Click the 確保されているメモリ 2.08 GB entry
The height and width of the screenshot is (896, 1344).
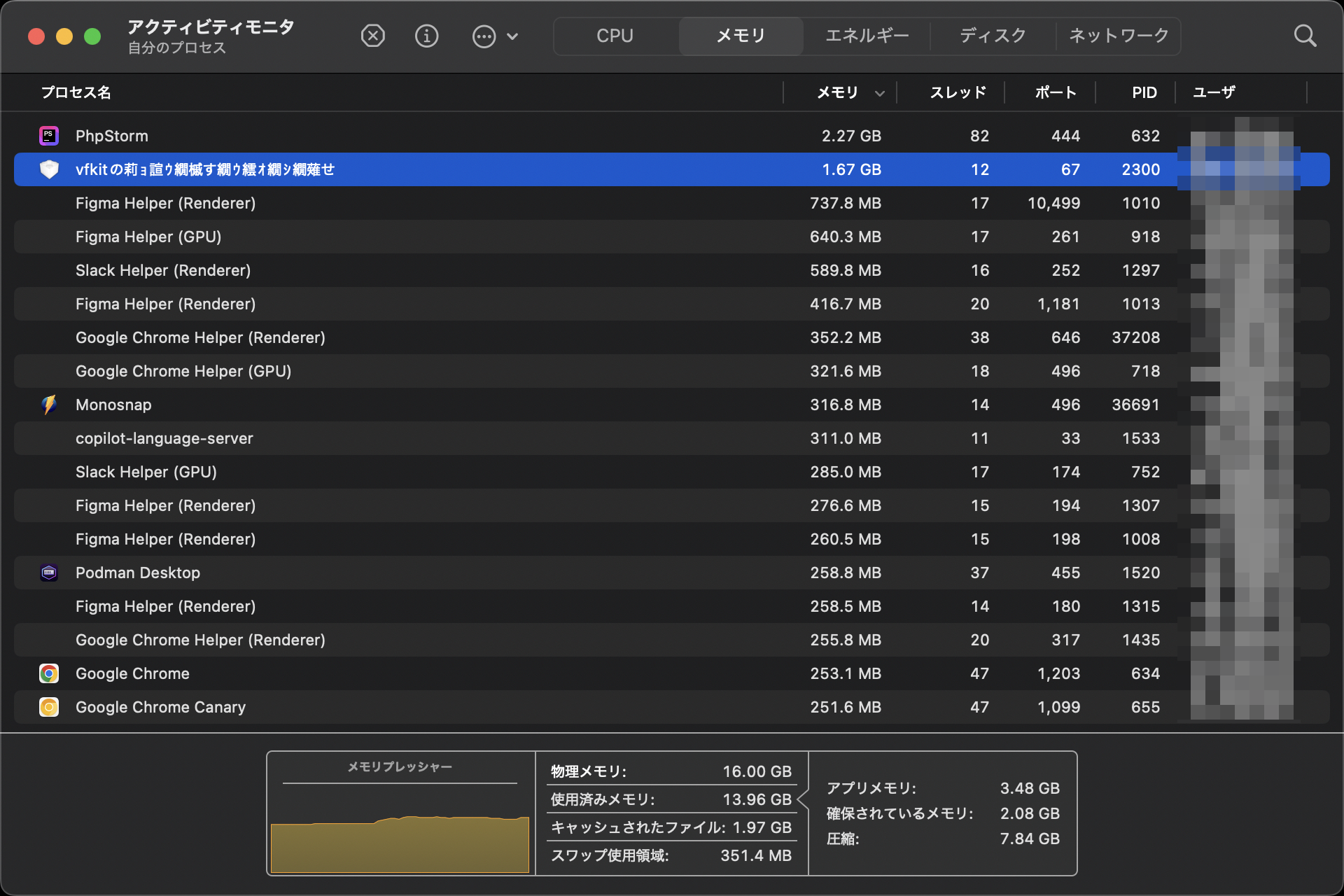(x=943, y=813)
